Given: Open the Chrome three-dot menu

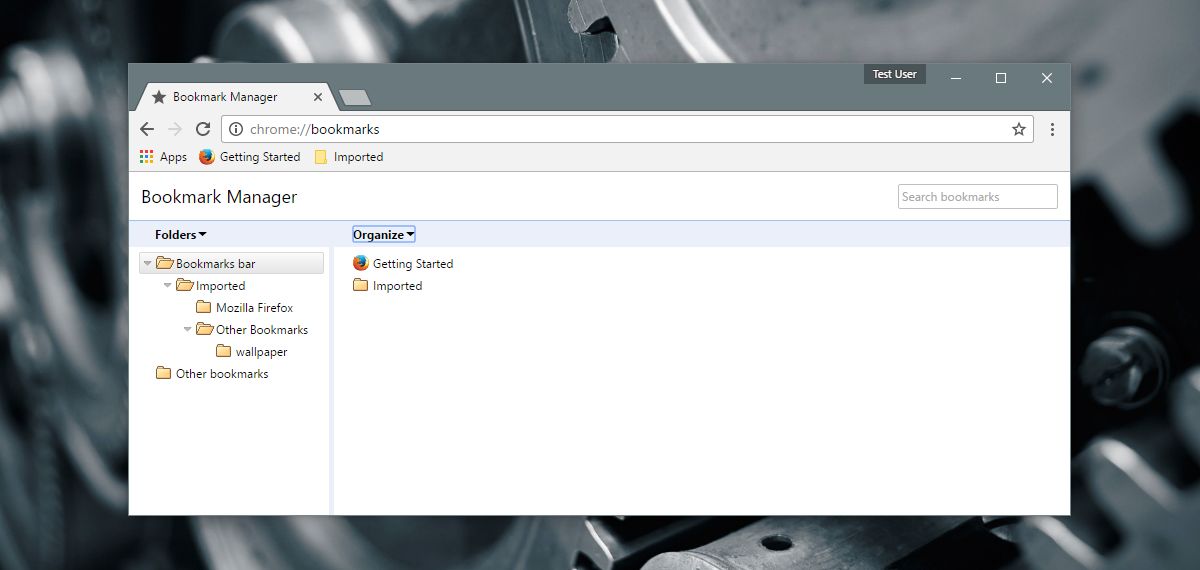Looking at the screenshot, I should click(x=1052, y=129).
